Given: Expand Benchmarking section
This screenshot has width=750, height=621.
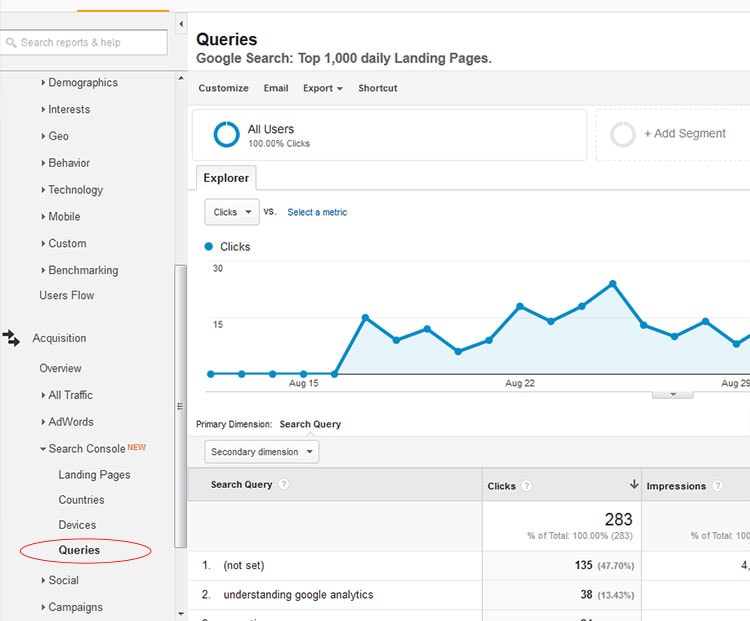Looking at the screenshot, I should point(79,270).
